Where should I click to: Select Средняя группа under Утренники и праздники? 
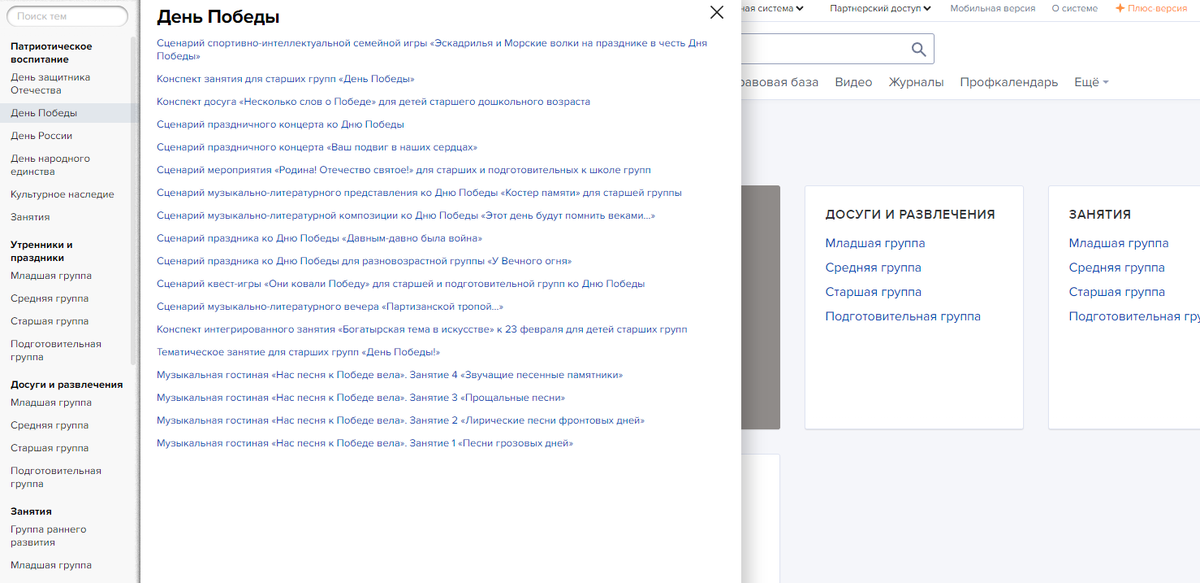49,298
